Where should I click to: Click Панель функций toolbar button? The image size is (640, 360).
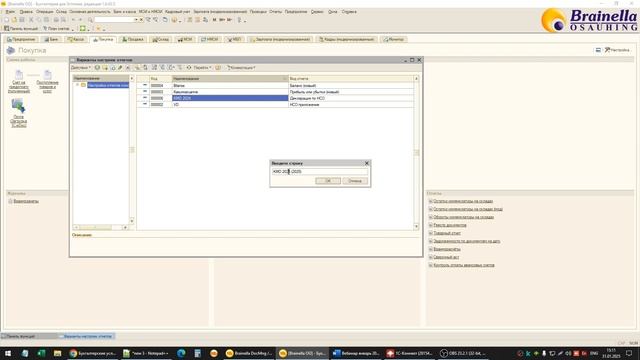click(x=21, y=29)
